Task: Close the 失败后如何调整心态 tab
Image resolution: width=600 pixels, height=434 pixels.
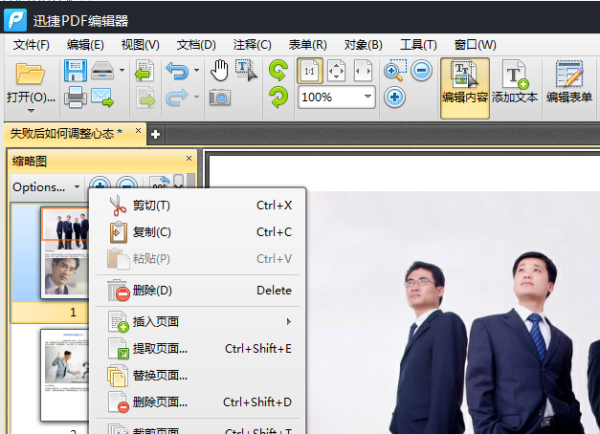Action: (x=138, y=131)
